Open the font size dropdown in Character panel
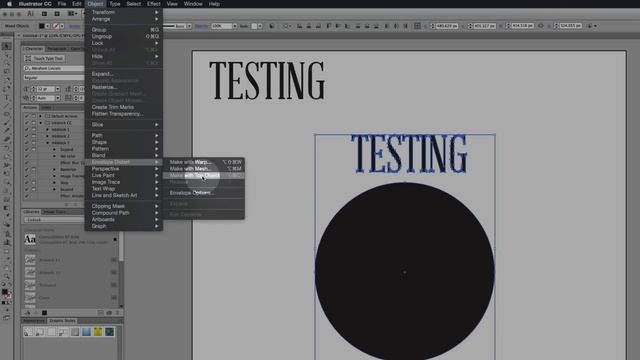 [58, 89]
